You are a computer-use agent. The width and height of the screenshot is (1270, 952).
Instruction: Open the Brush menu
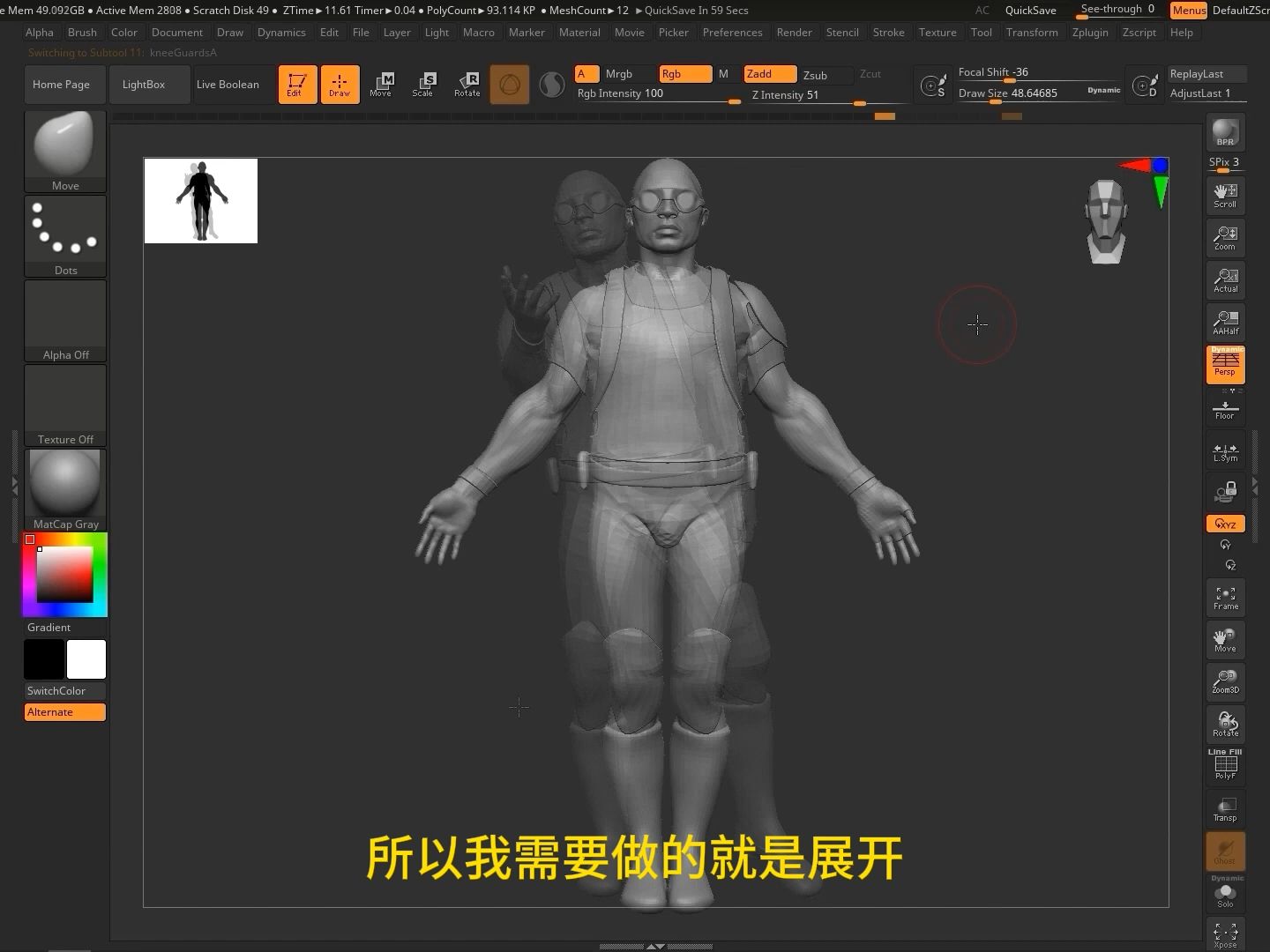82,33
